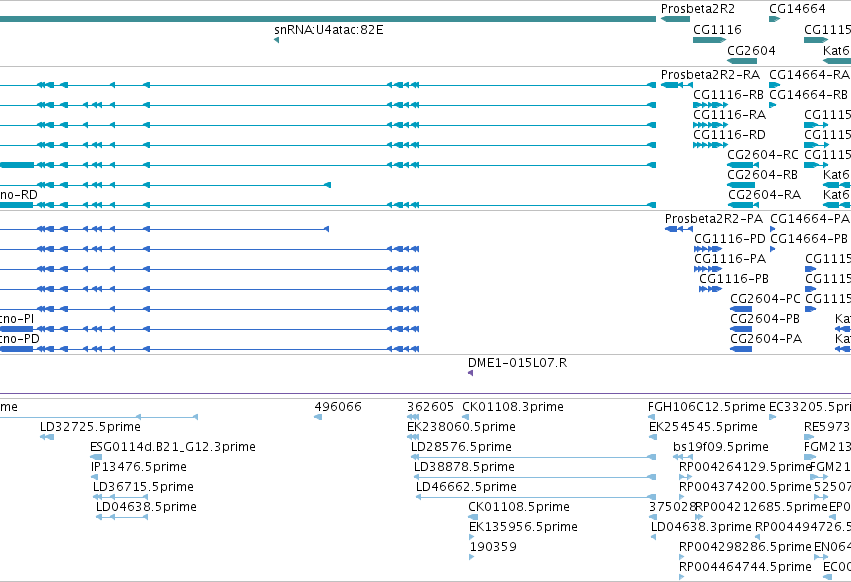Screen dimensions: 851x582
Task: Select polypeptide CG2604-PC
Action: 765,299
